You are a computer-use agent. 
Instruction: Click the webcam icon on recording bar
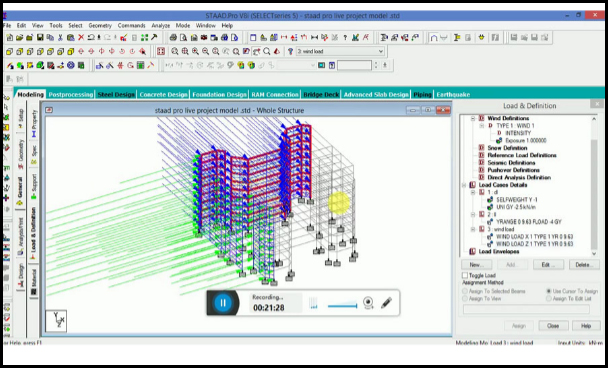[368, 302]
